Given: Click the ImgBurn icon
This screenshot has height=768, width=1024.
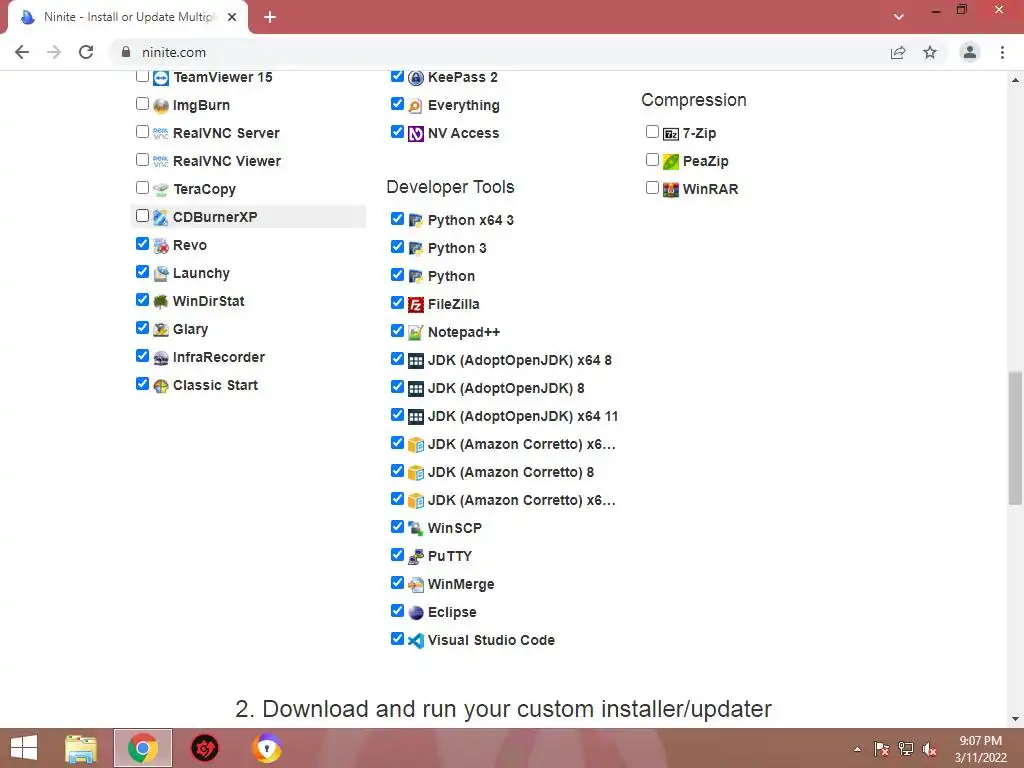Looking at the screenshot, I should point(161,106).
